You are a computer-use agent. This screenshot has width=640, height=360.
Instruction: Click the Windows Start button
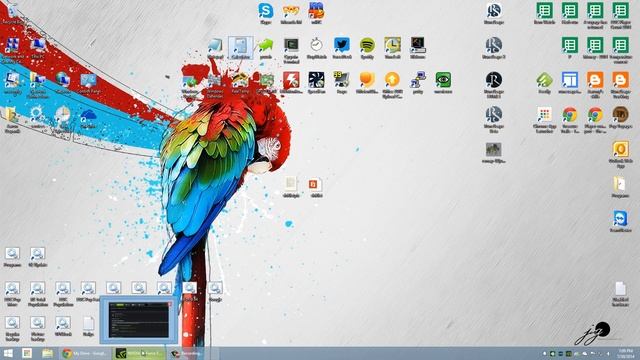coord(8,353)
